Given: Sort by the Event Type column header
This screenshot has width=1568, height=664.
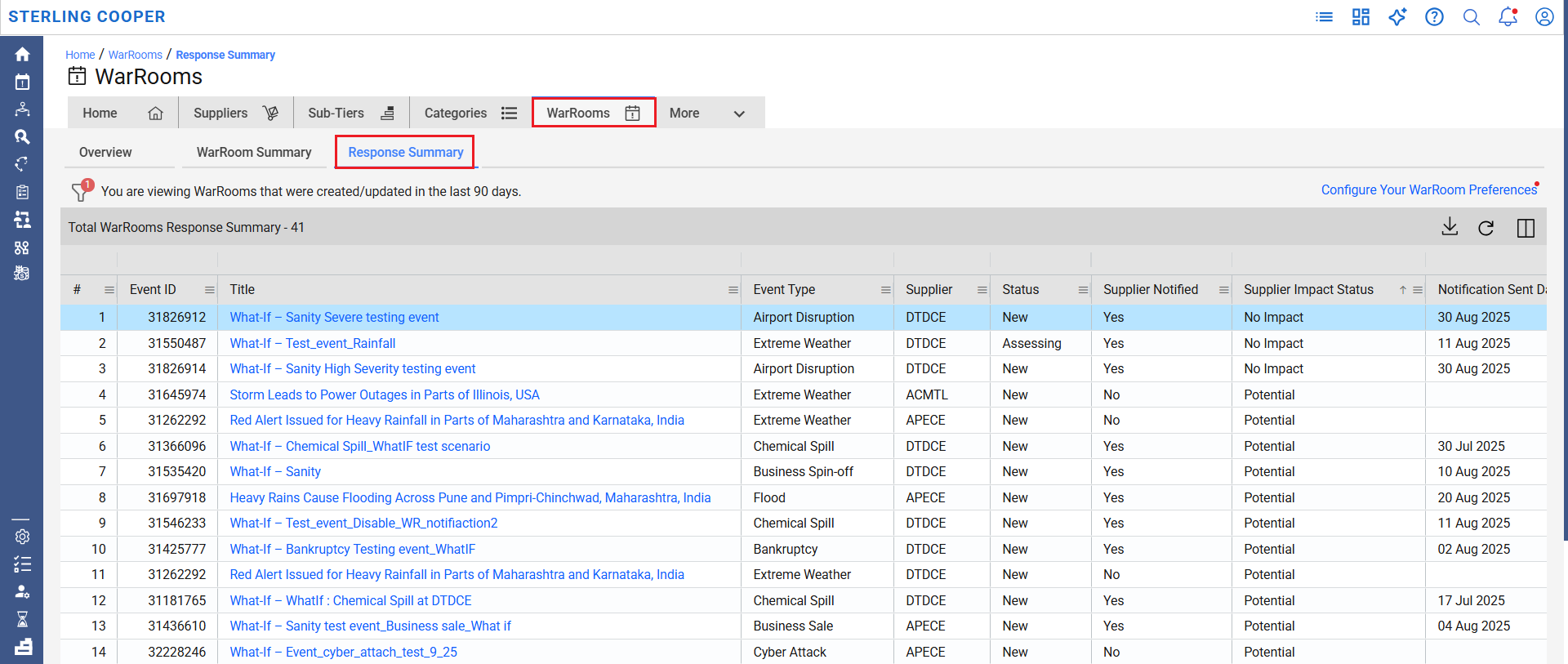Looking at the screenshot, I should (784, 289).
